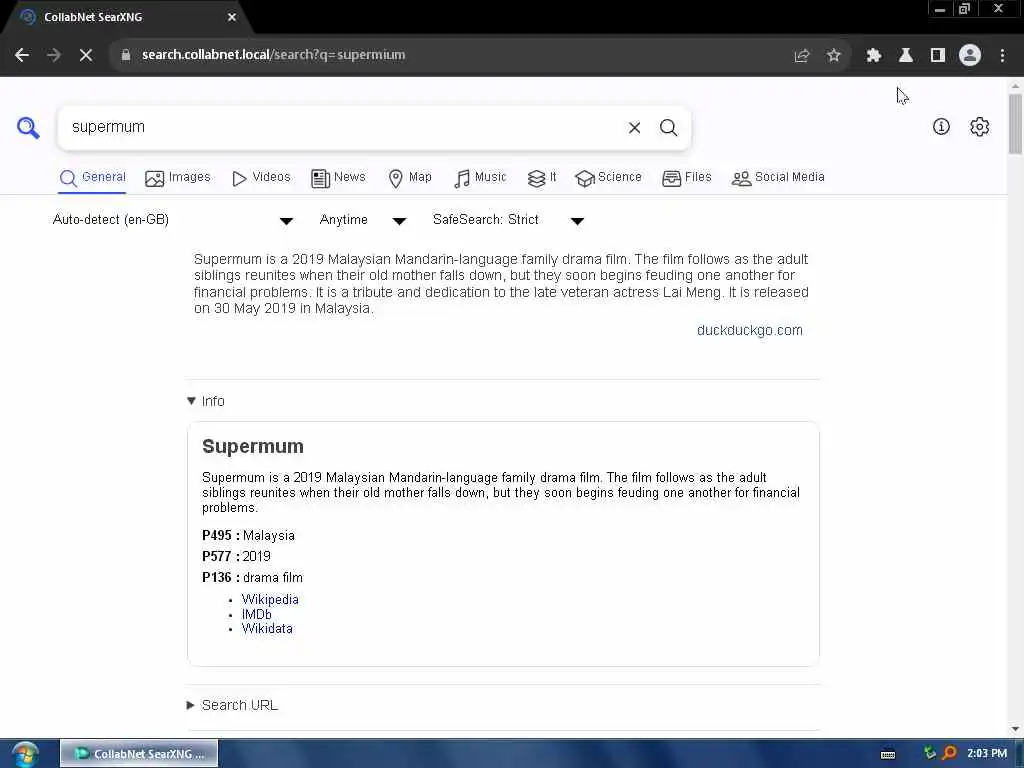Open Chrome Labs flask icon
This screenshot has height=768, width=1024.
(905, 56)
